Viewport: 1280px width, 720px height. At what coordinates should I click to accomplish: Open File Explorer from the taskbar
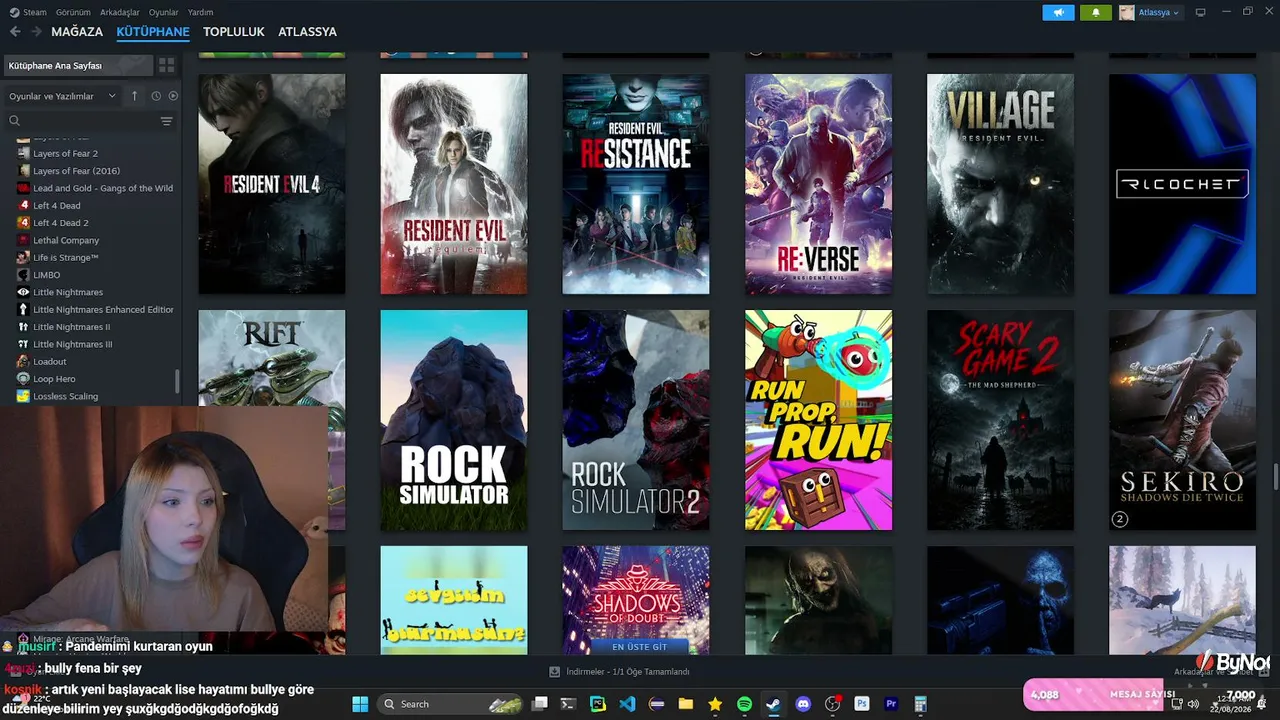coord(686,704)
